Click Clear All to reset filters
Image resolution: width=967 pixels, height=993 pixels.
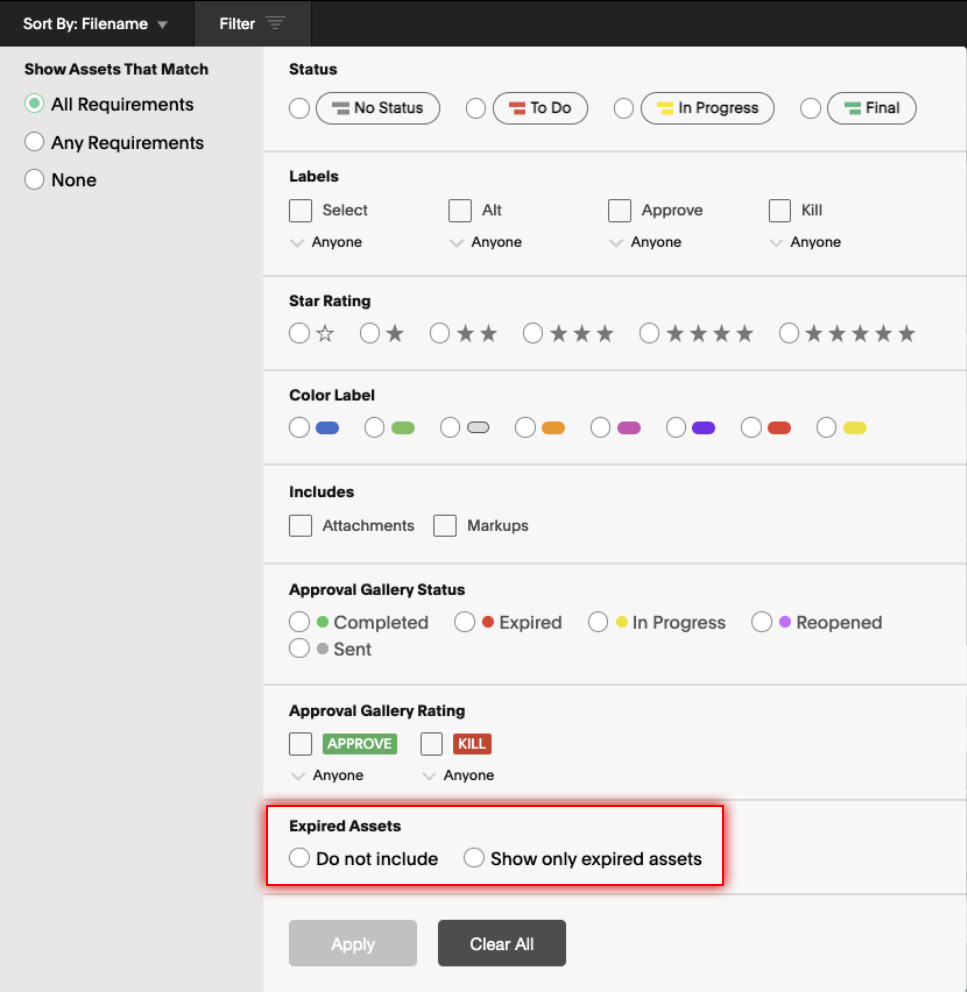[501, 942]
